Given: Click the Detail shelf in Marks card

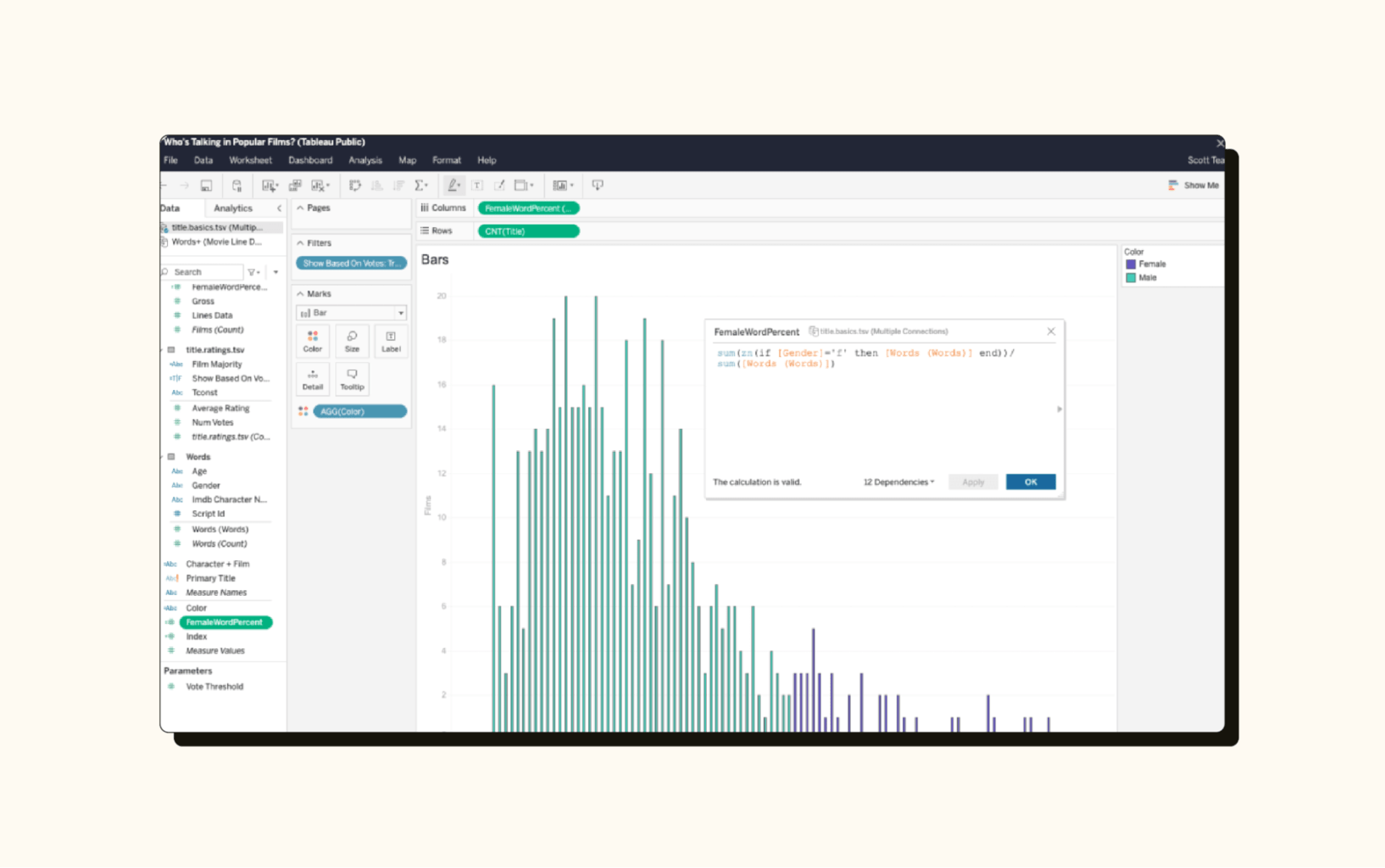Looking at the screenshot, I should click(313, 379).
